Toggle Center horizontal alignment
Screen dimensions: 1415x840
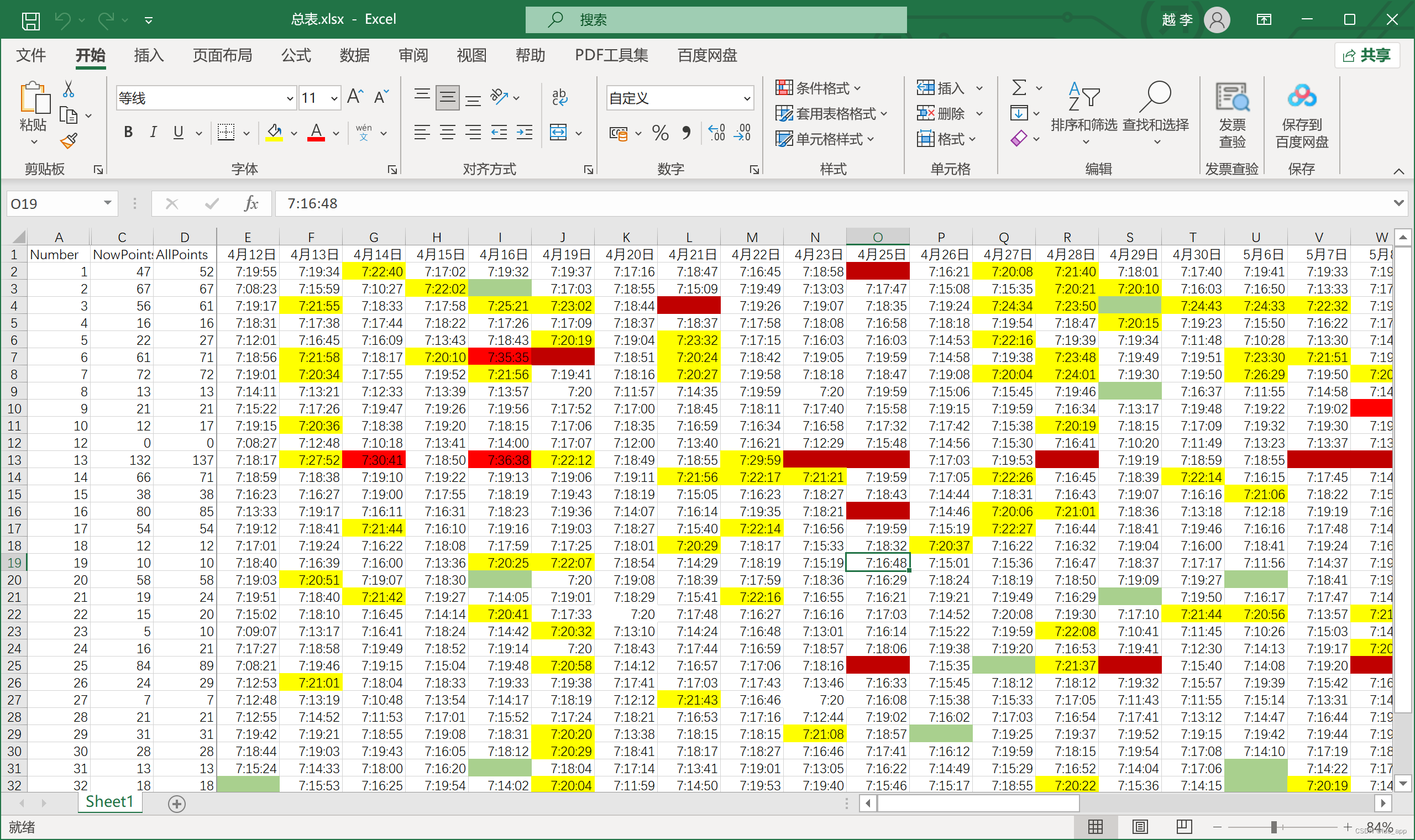(x=447, y=133)
